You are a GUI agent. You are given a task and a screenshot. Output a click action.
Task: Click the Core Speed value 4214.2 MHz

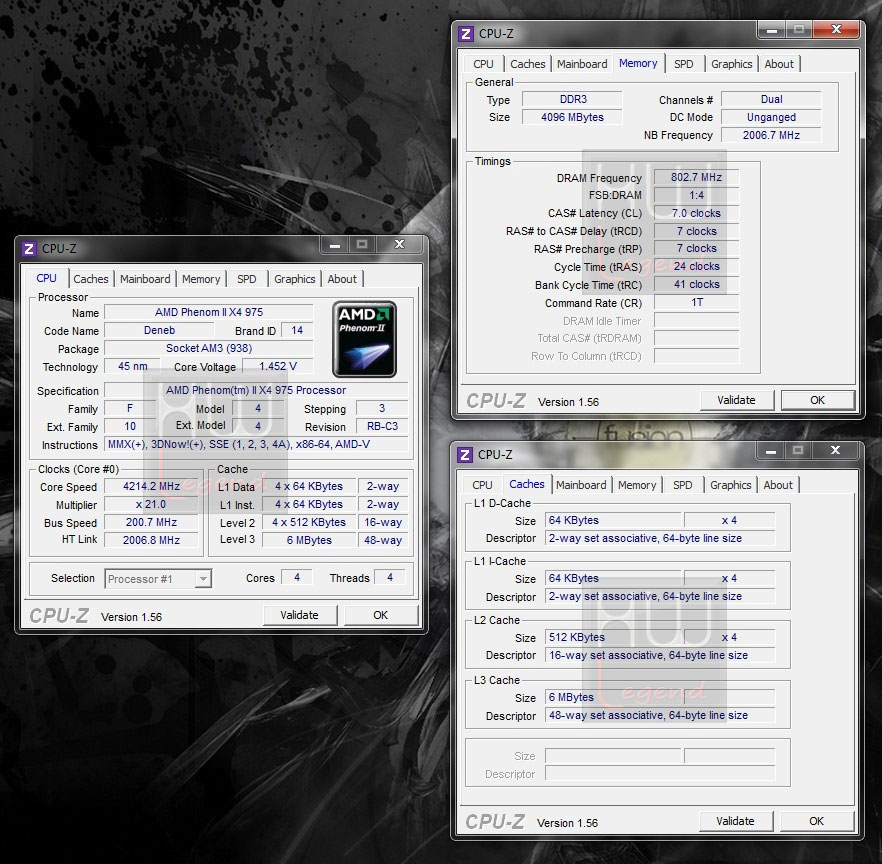(151, 487)
